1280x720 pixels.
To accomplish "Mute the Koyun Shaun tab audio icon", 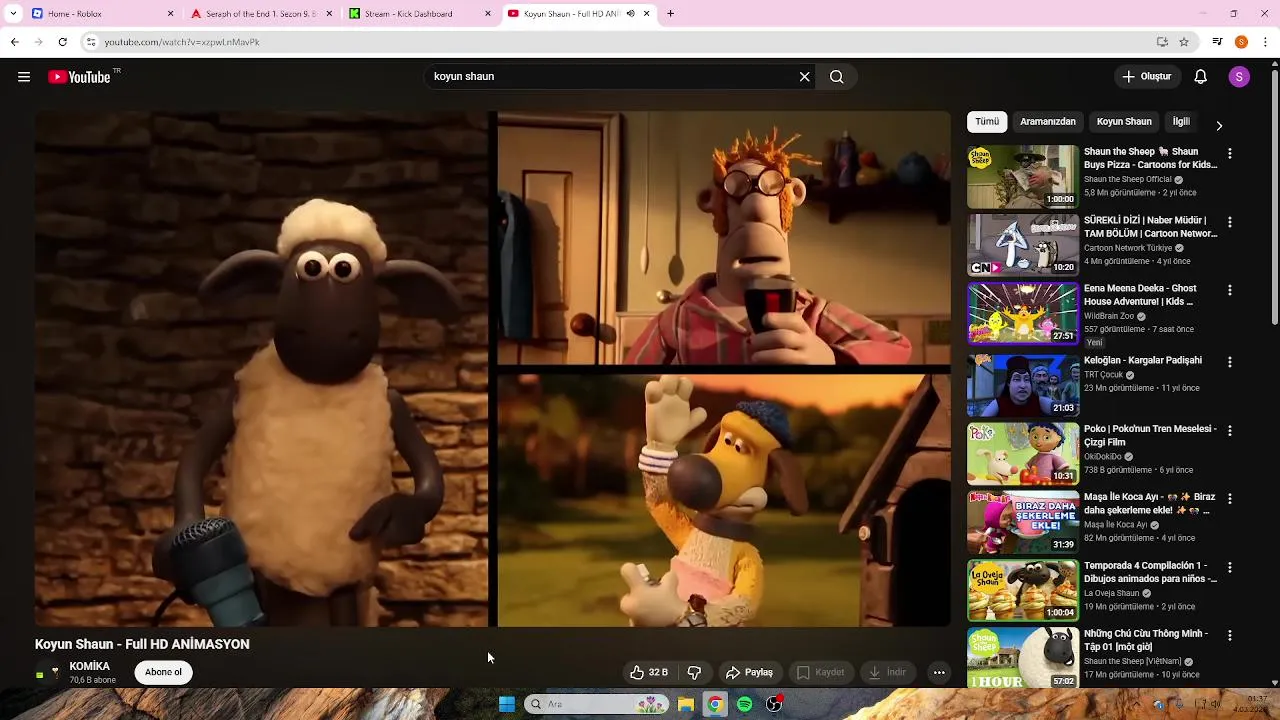I will tap(630, 14).
